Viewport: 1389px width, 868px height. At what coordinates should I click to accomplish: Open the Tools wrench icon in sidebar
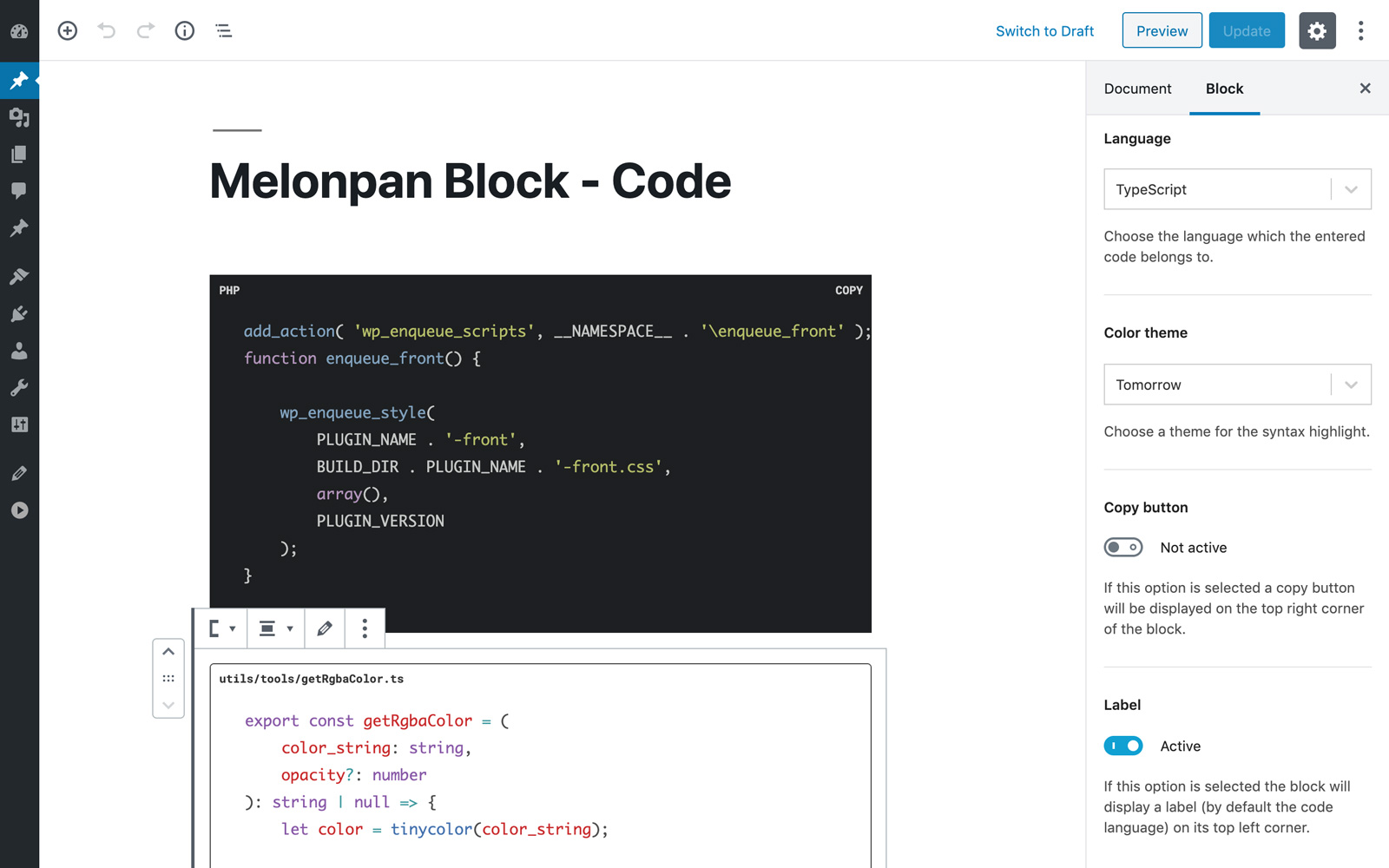[x=19, y=387]
